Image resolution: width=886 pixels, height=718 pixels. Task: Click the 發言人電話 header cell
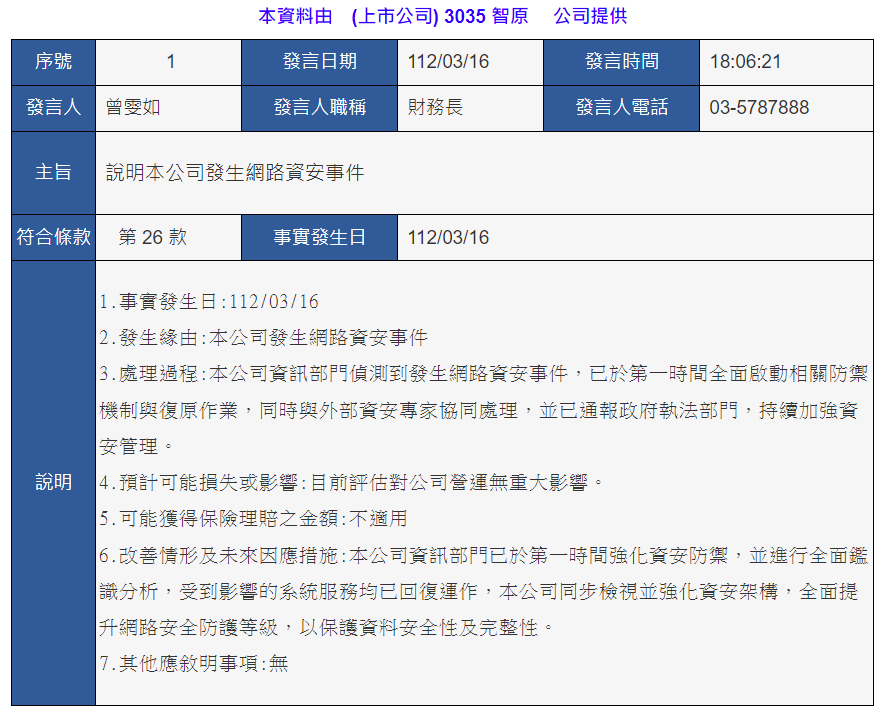621,108
